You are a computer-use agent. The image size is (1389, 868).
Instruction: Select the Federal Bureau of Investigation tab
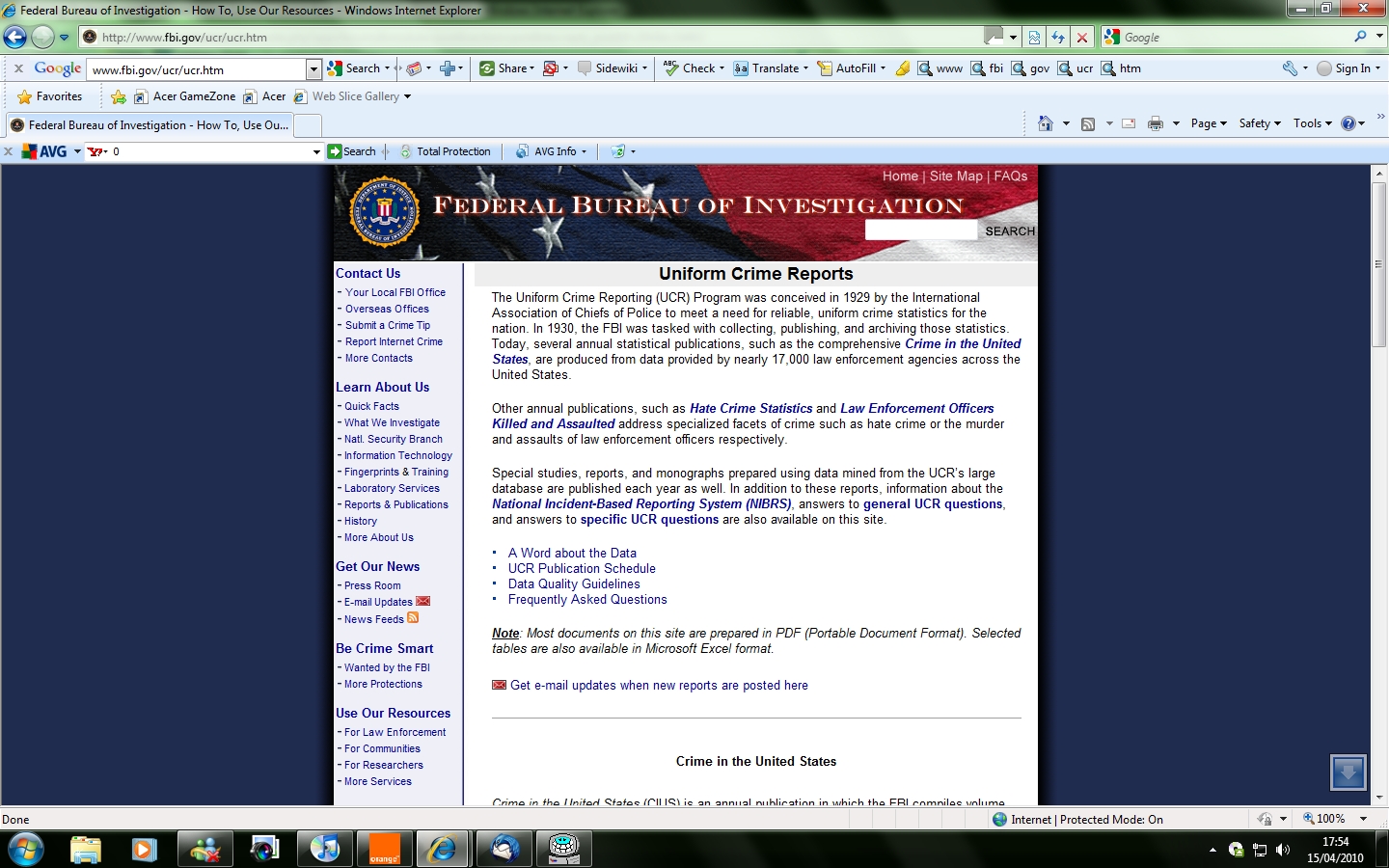click(x=149, y=125)
